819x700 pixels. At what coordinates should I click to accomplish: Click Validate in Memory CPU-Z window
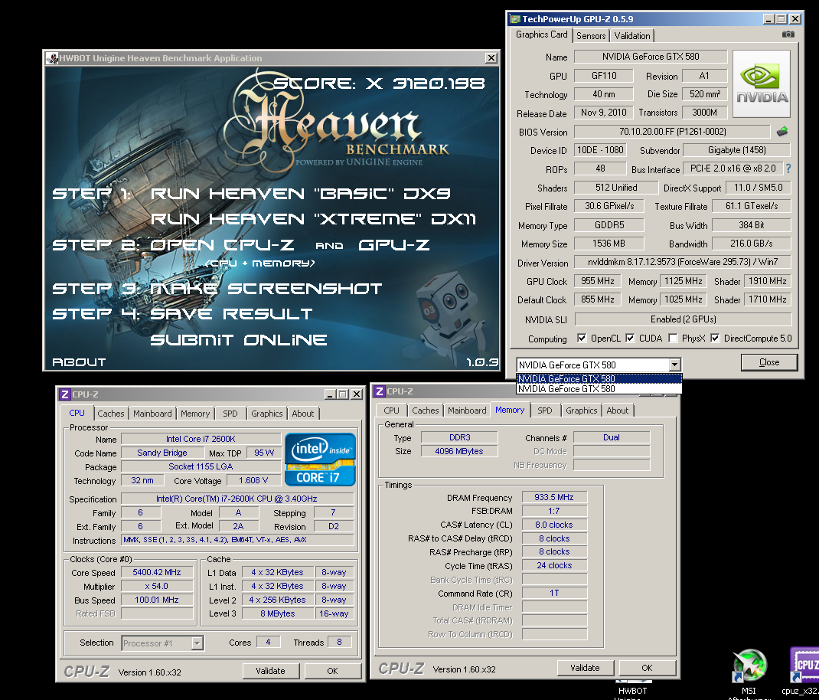point(584,668)
